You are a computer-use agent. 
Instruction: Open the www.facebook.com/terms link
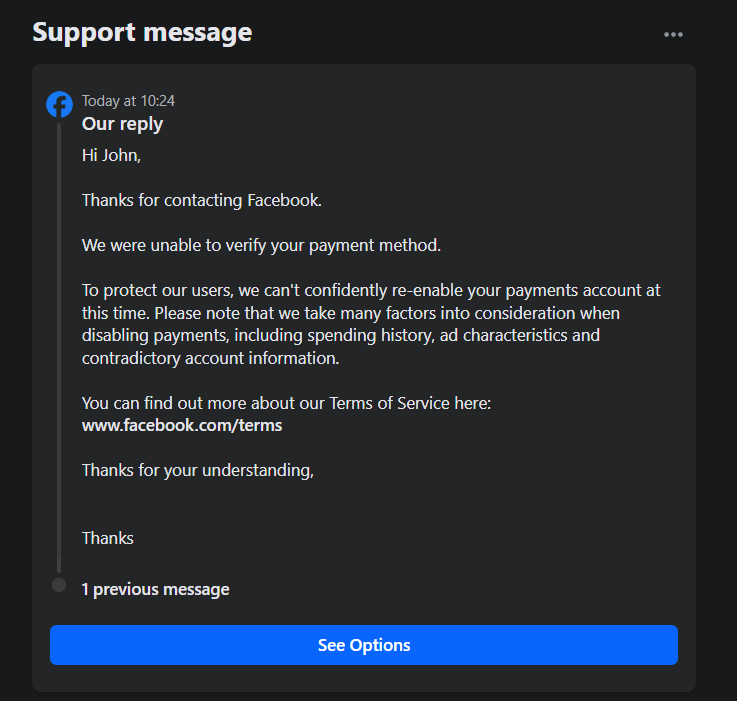tap(182, 425)
